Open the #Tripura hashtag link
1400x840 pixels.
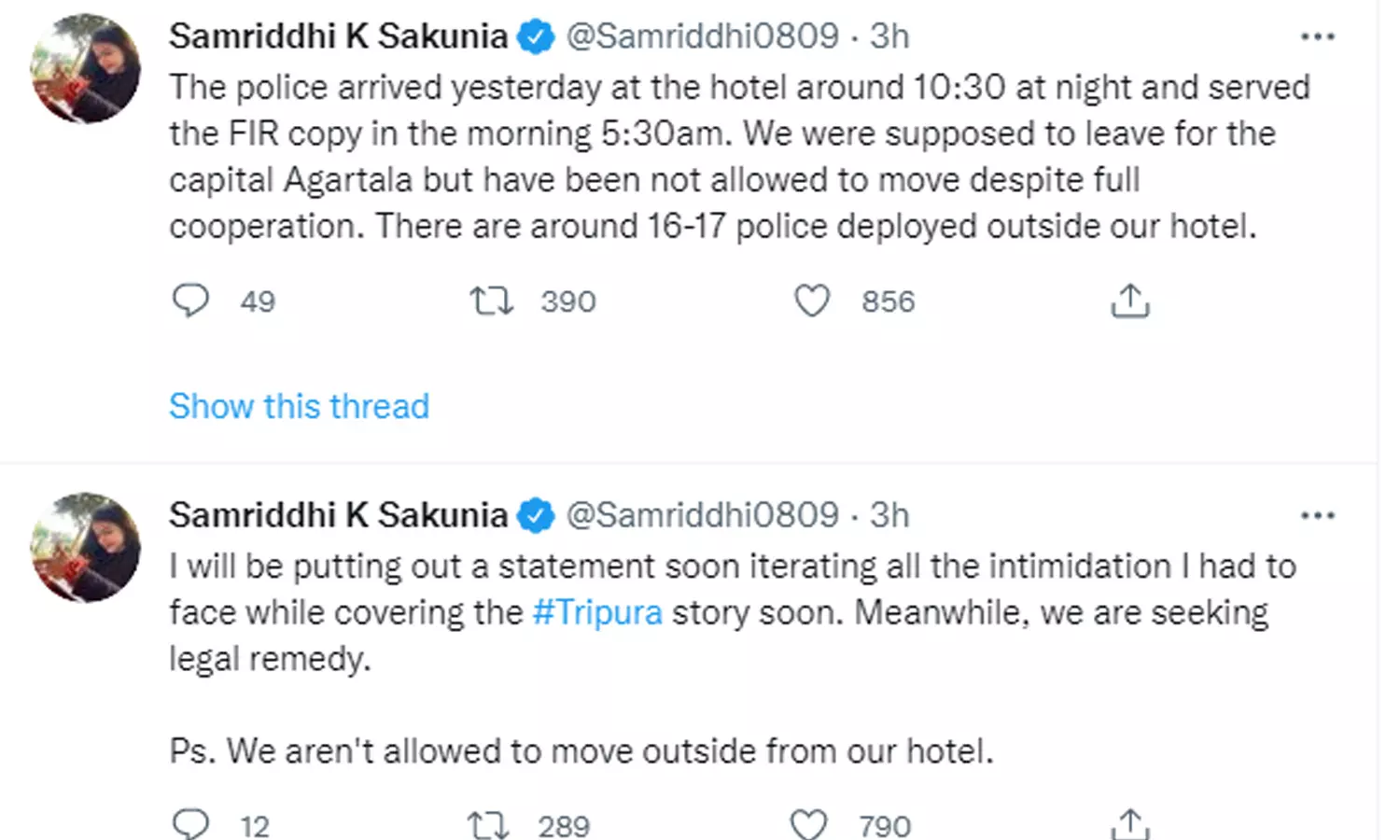tap(597, 612)
